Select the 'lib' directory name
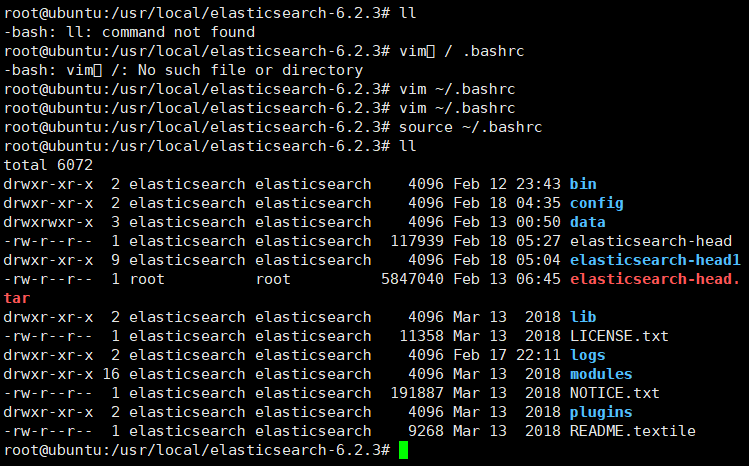The image size is (750, 466). [x=583, y=317]
